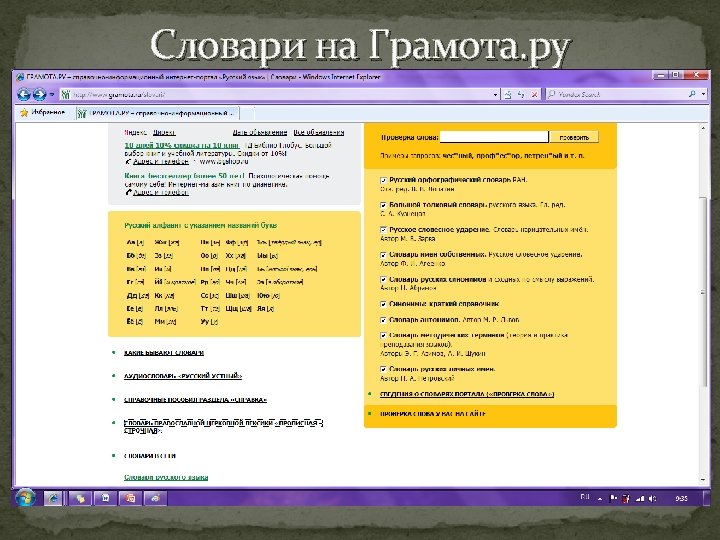Click the volume speaker tray icon
Viewport: 720px width, 540px height.
pos(653,498)
